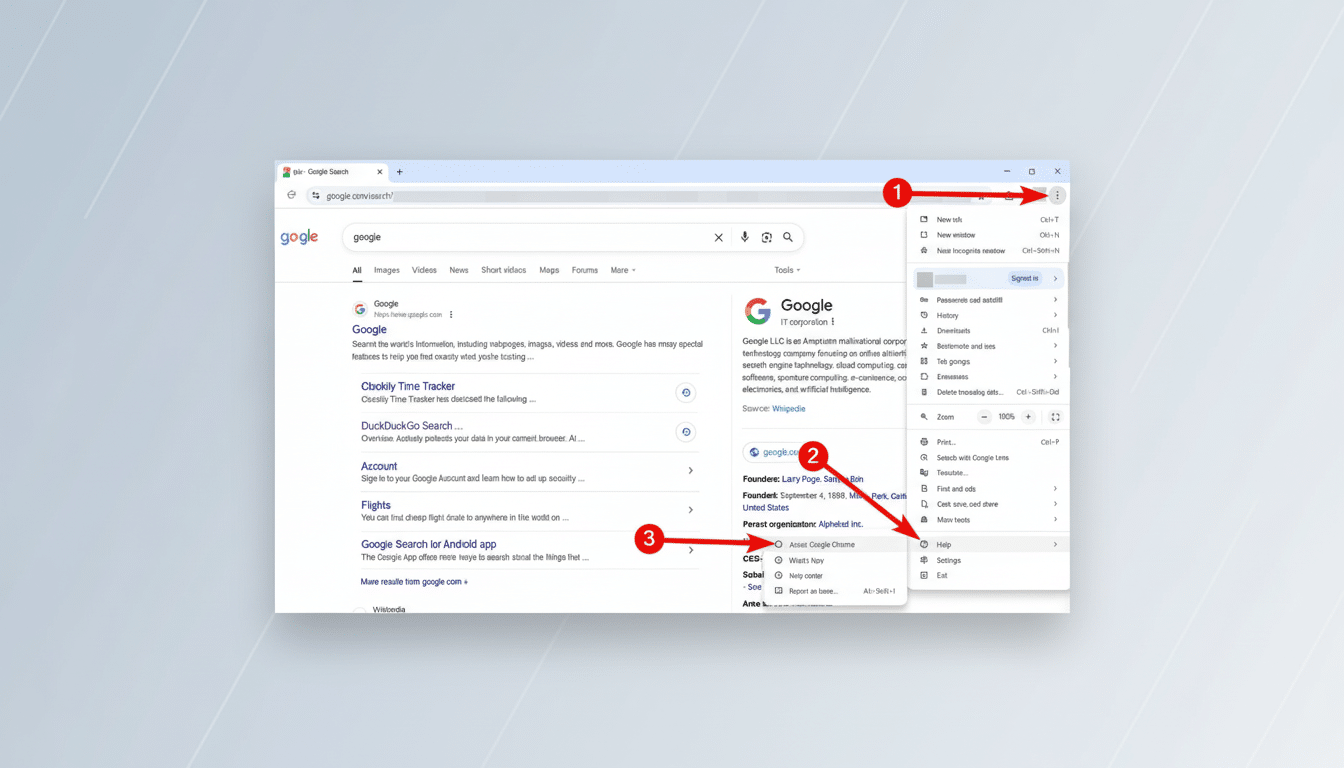Image resolution: width=1344 pixels, height=768 pixels.
Task: Click the magnifying glass search icon
Action: 788,237
